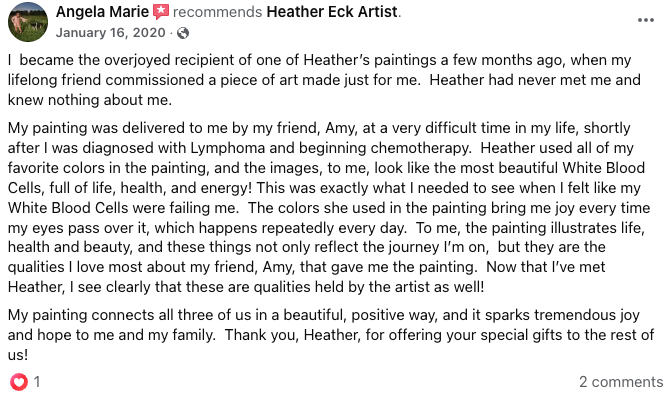Expand the 2 comments link
The height and width of the screenshot is (399, 671).
(621, 381)
